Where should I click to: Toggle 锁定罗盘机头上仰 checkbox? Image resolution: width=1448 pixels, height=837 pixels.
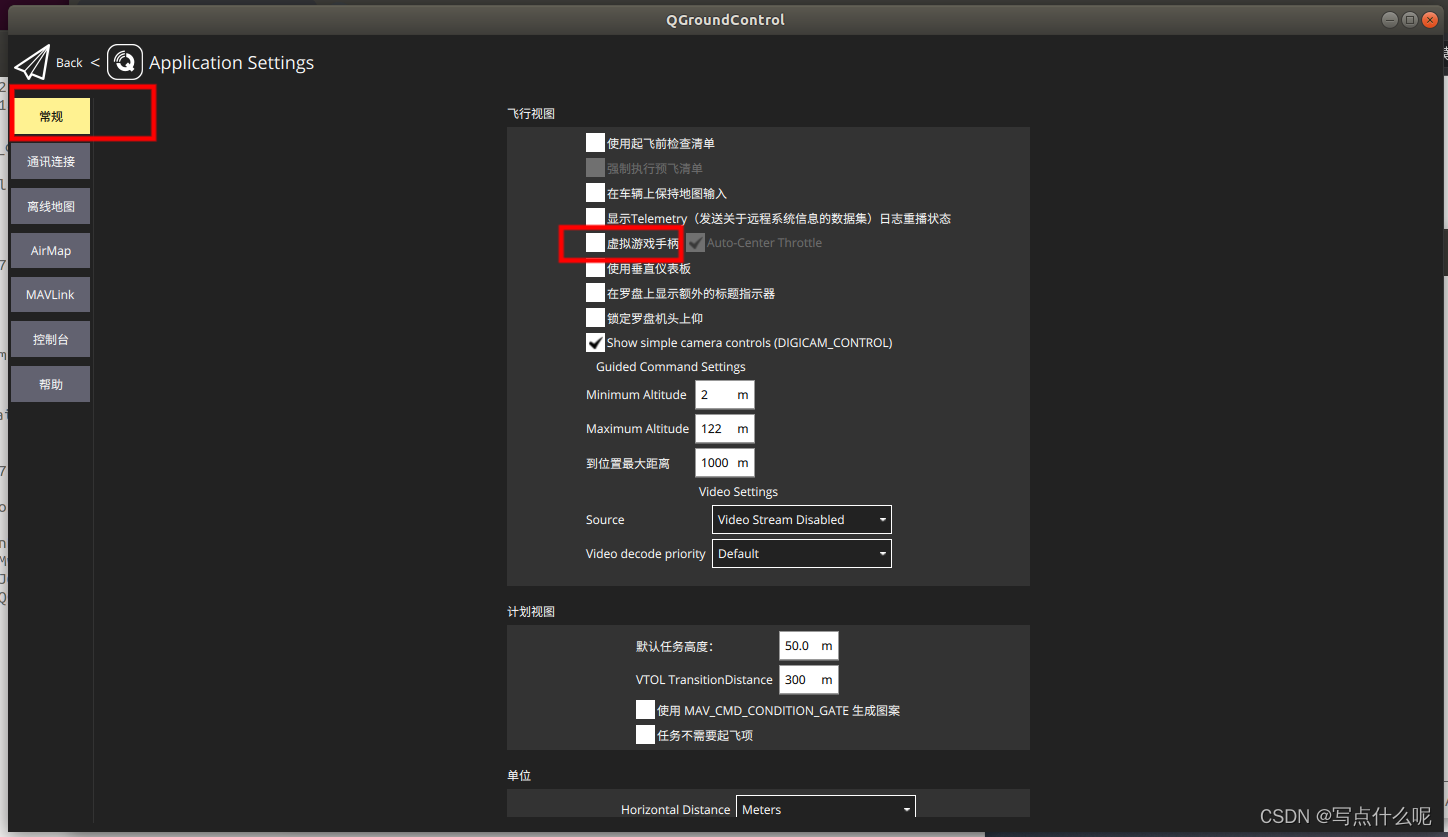pos(595,318)
